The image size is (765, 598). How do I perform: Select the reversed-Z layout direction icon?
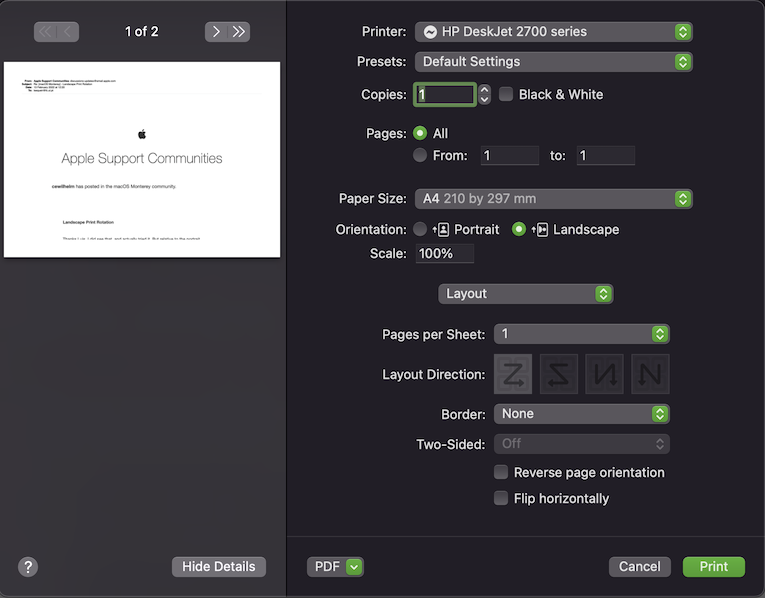coord(559,374)
